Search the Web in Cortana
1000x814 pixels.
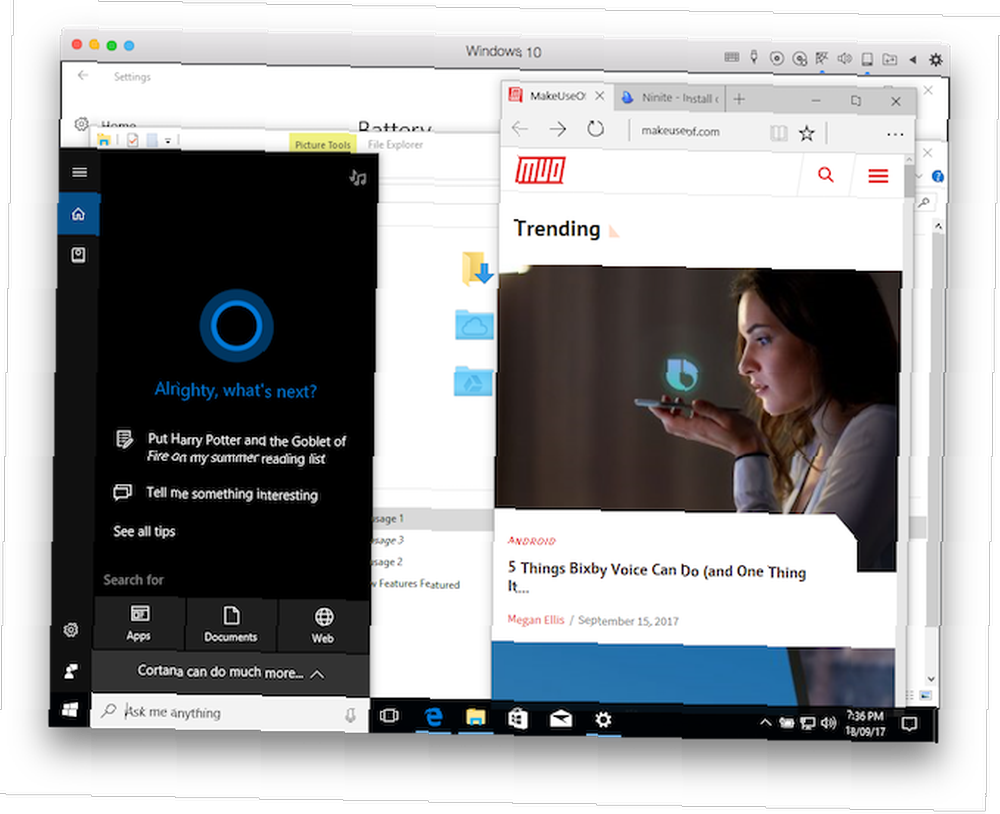click(x=323, y=625)
